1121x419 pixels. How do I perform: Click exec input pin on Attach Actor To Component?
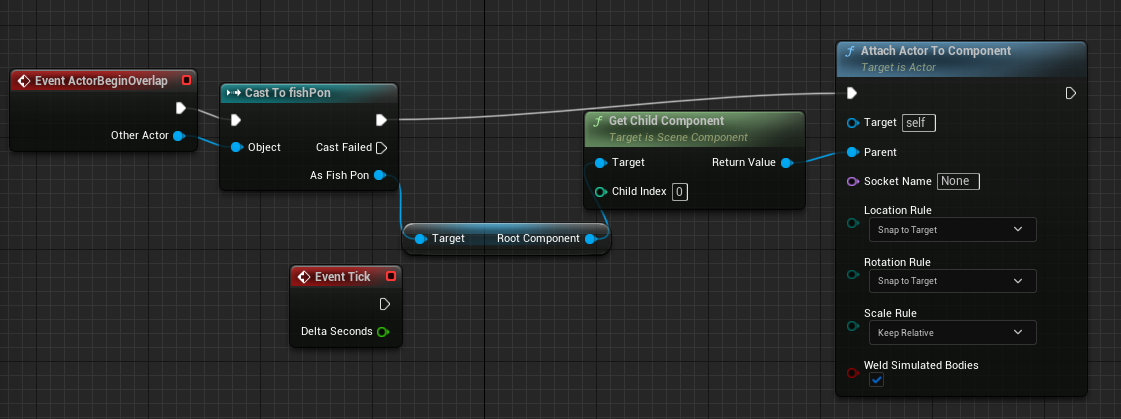[x=852, y=93]
